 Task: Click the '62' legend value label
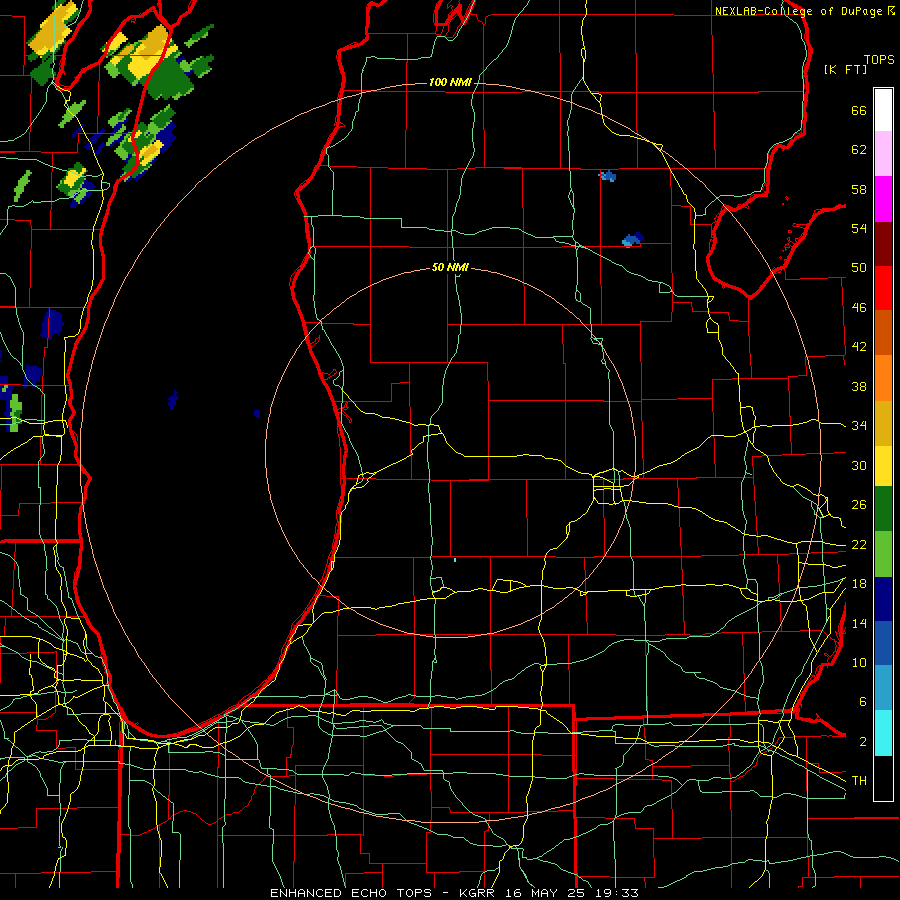859,150
